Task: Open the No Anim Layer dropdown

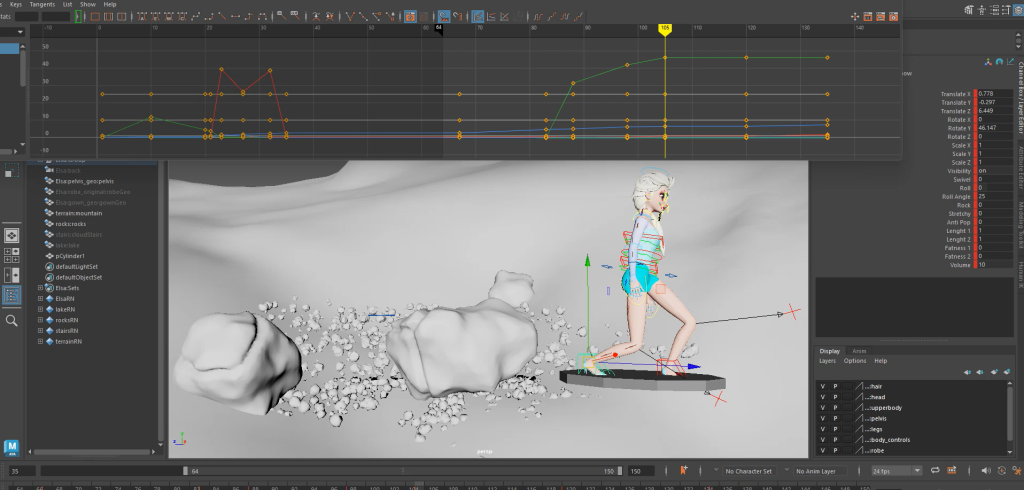Action: coord(819,470)
